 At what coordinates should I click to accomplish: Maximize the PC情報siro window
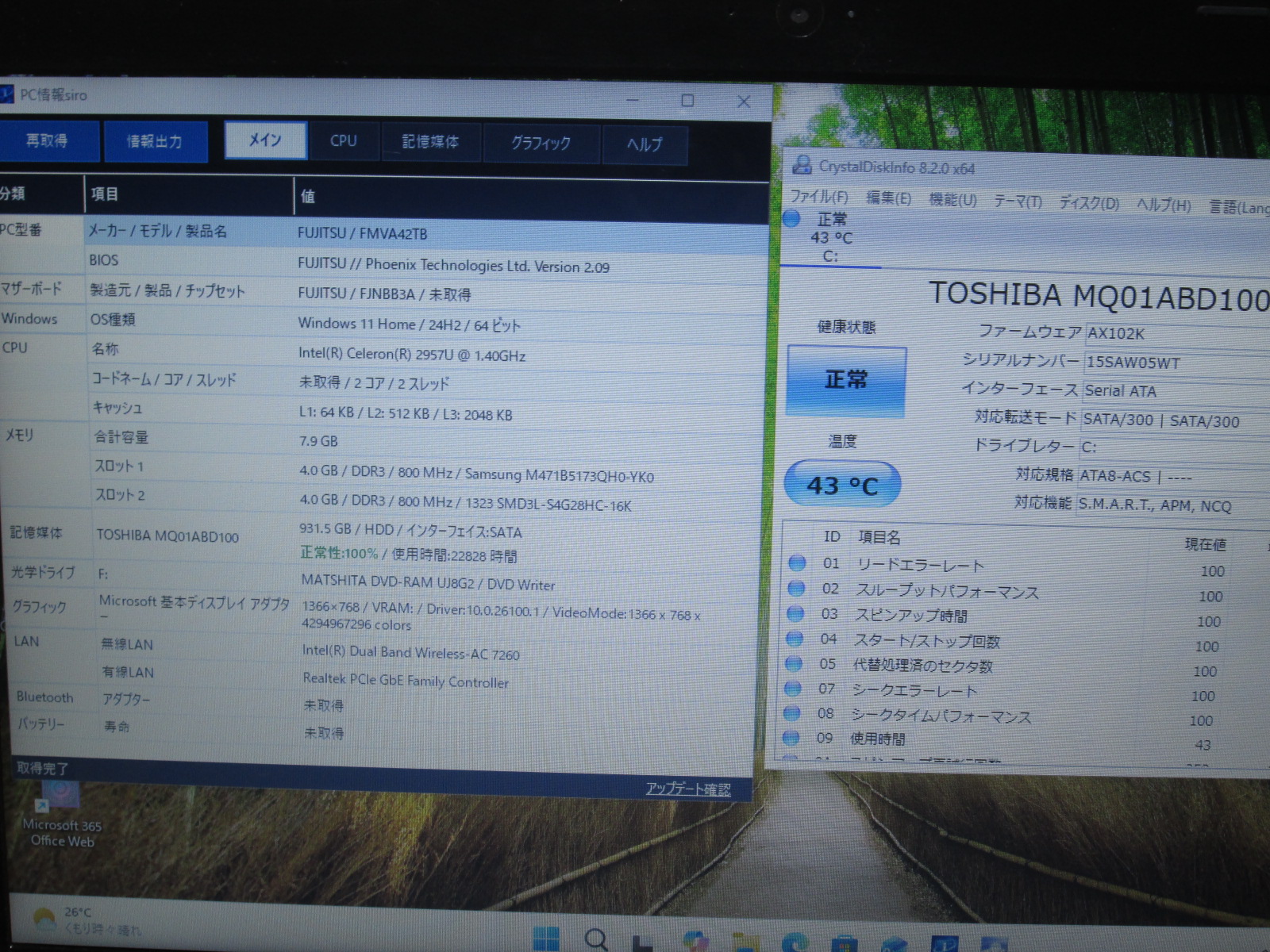(687, 101)
